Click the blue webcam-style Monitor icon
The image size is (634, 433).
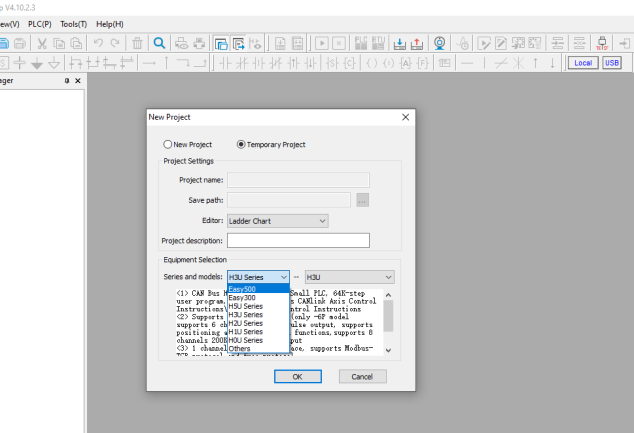coord(440,43)
